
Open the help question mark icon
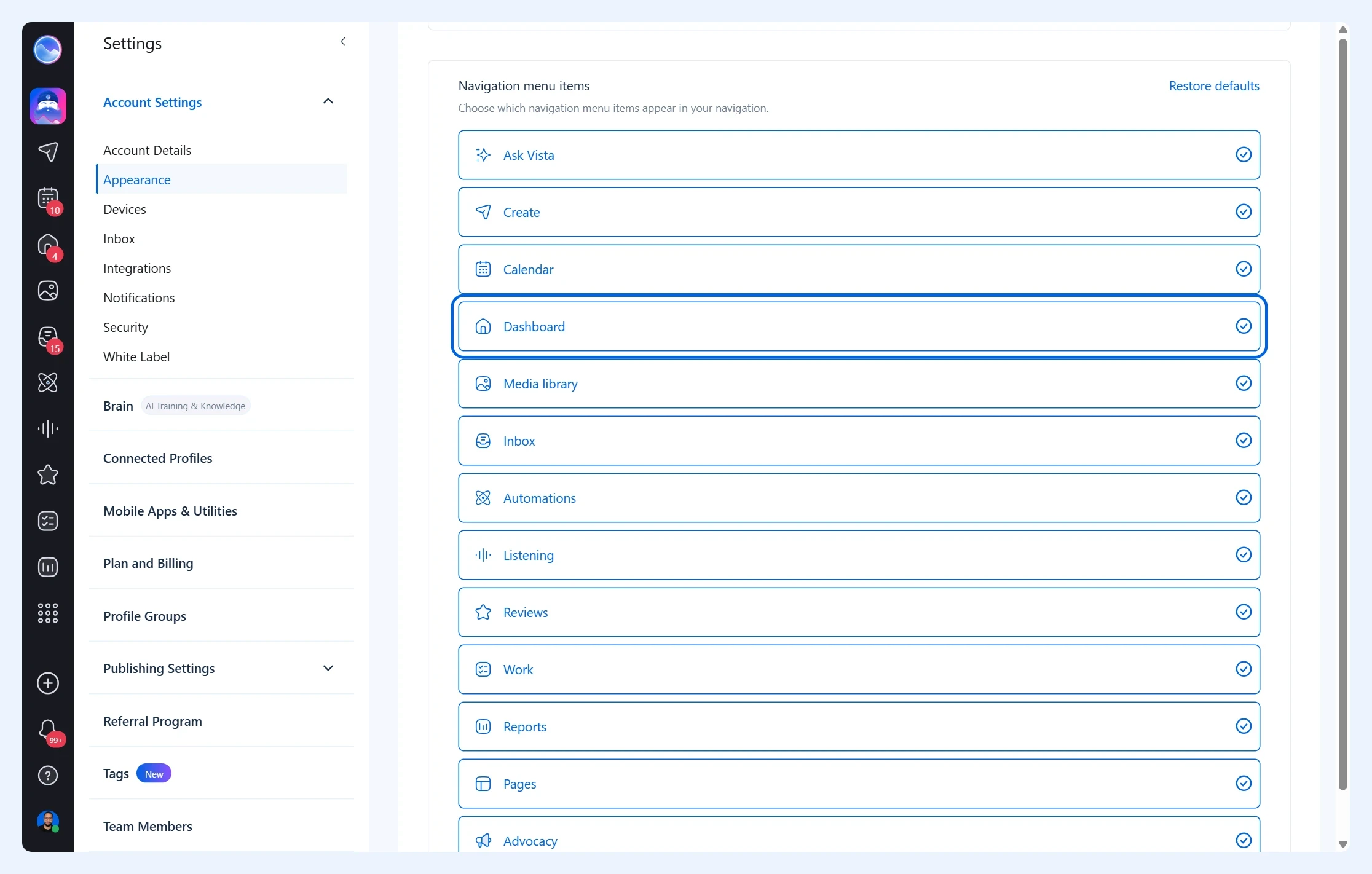pyautogui.click(x=48, y=776)
